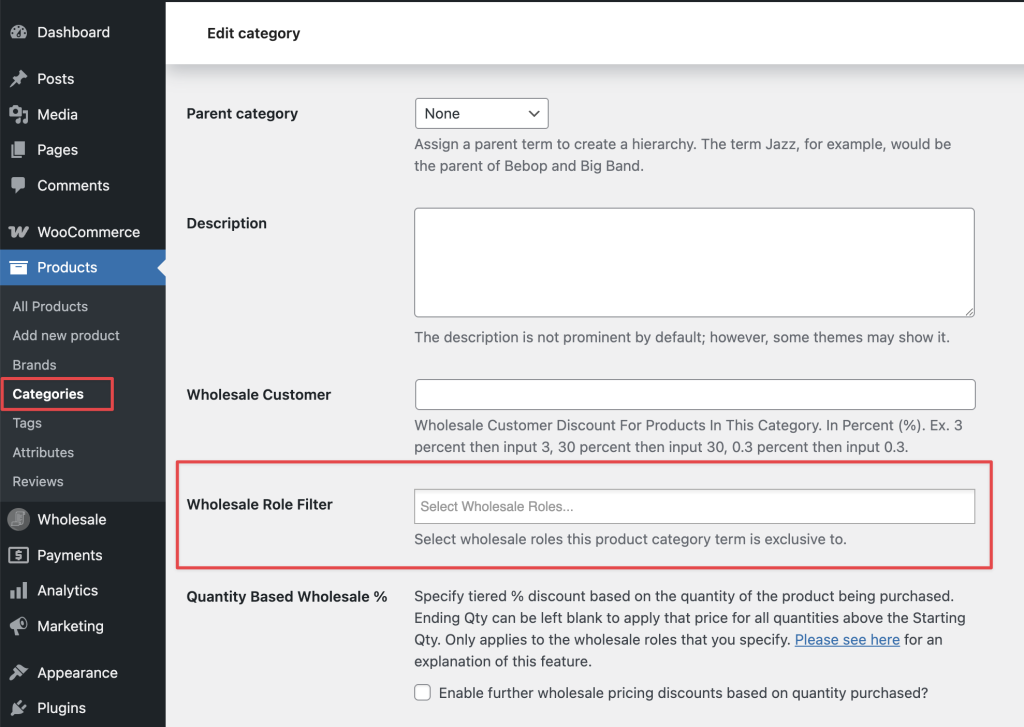Go to the Posts menu
The width and height of the screenshot is (1024, 727).
[x=83, y=78]
